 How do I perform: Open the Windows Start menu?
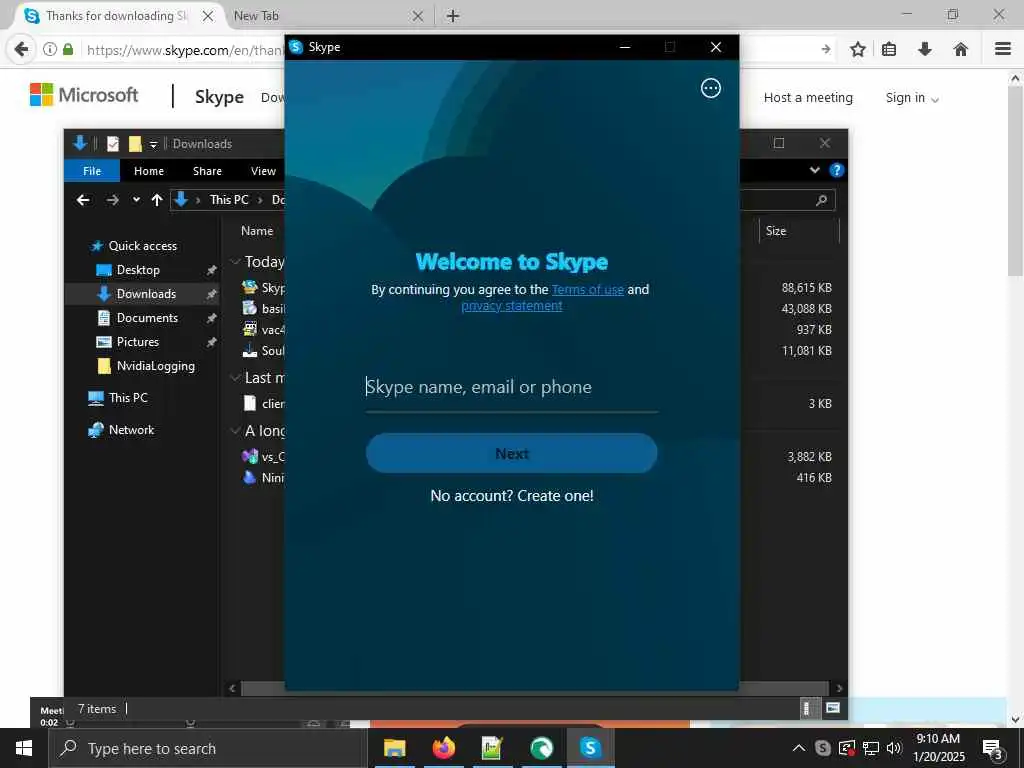point(24,748)
